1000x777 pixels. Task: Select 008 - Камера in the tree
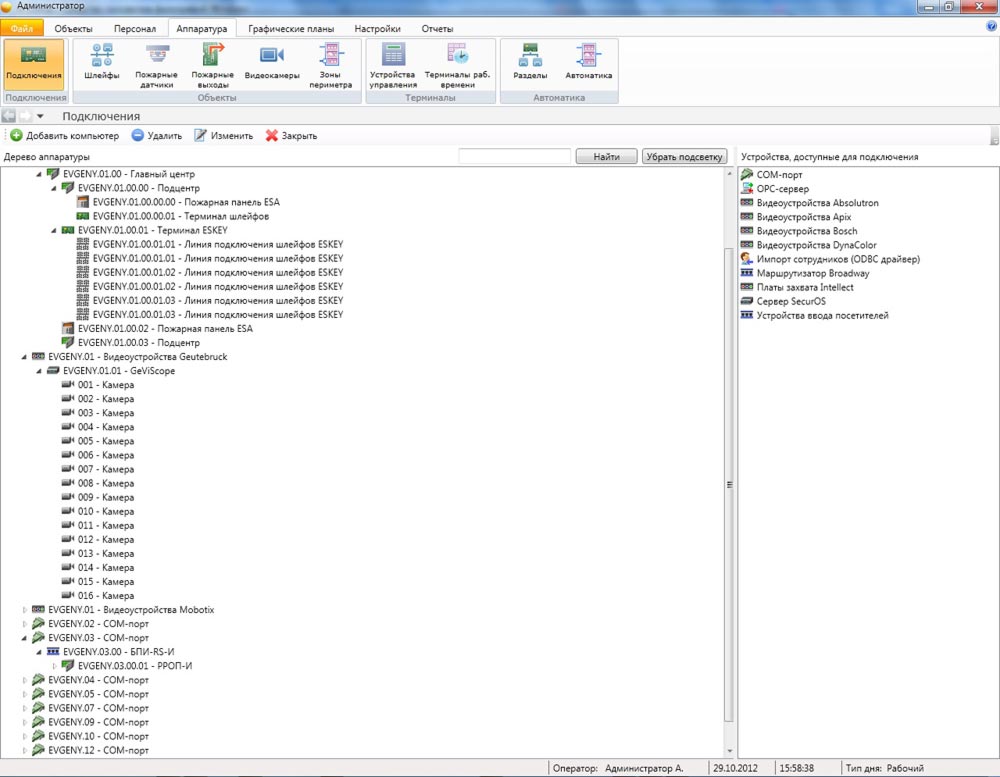[x=105, y=483]
